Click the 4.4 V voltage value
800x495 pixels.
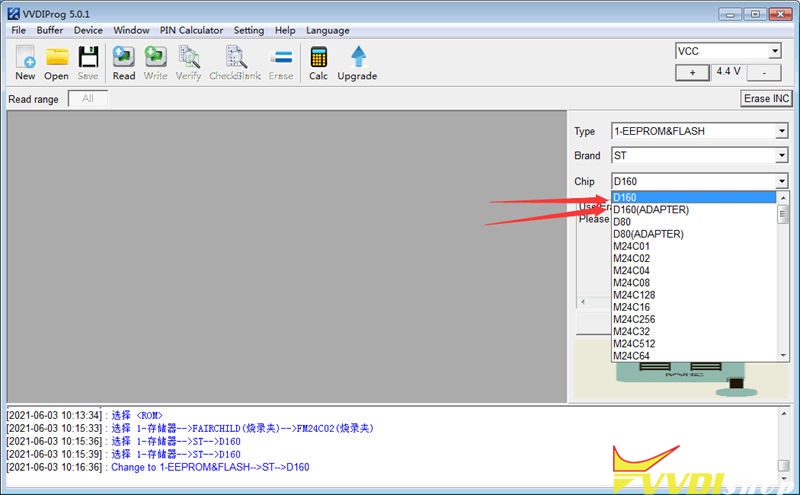pos(728,71)
